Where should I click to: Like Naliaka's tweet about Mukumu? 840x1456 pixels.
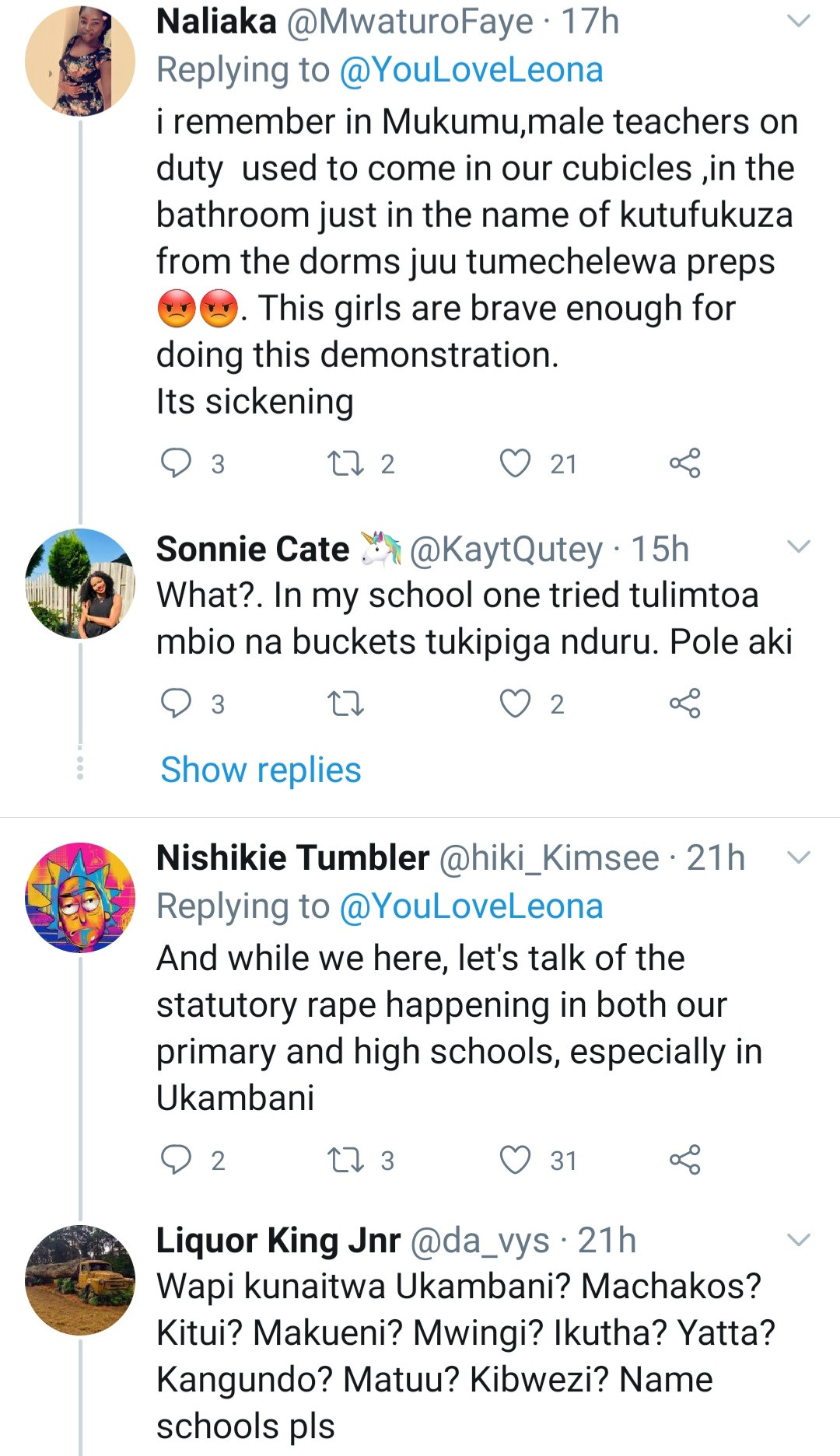[515, 463]
